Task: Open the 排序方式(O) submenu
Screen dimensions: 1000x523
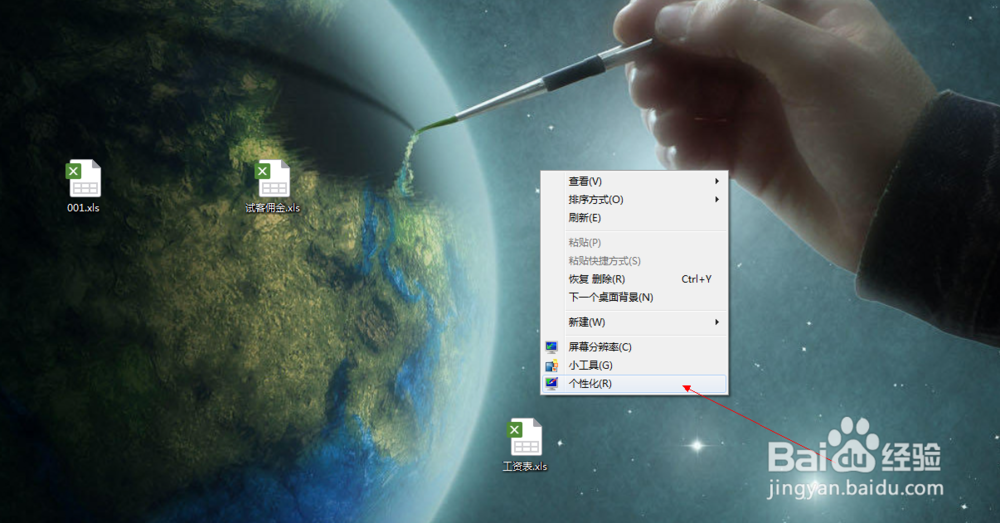Action: click(634, 200)
